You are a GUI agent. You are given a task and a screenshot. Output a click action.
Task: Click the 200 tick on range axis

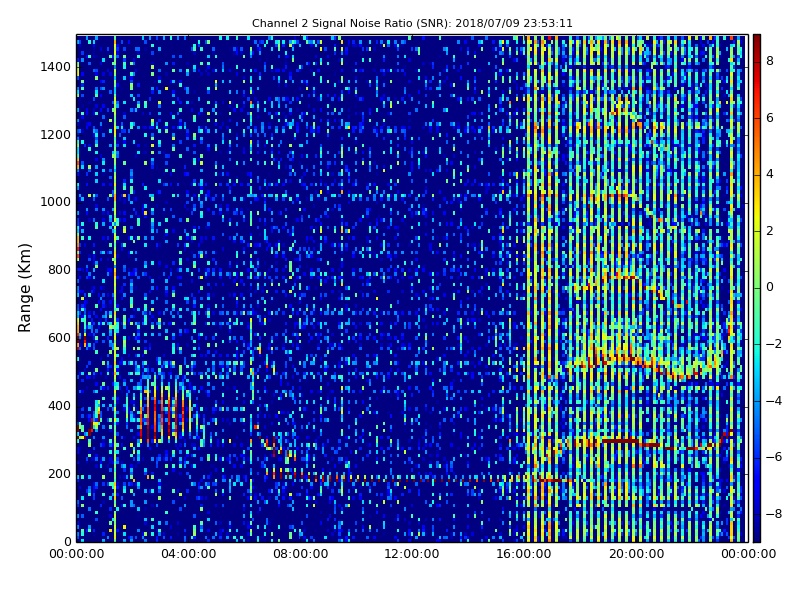pos(59,473)
